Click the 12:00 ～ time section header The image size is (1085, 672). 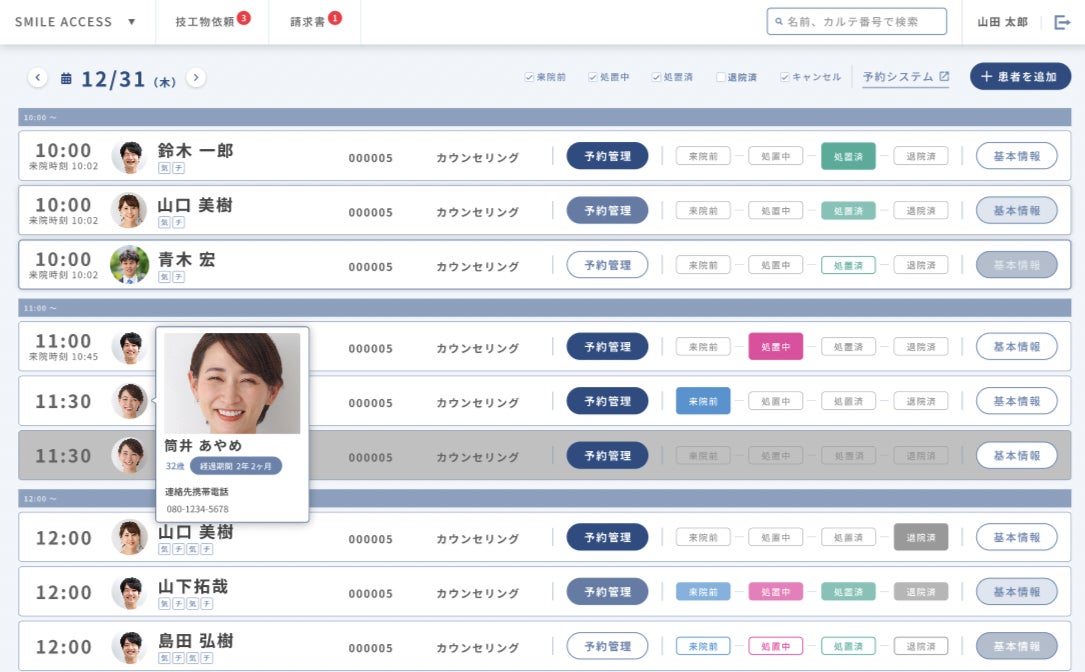coord(545,498)
